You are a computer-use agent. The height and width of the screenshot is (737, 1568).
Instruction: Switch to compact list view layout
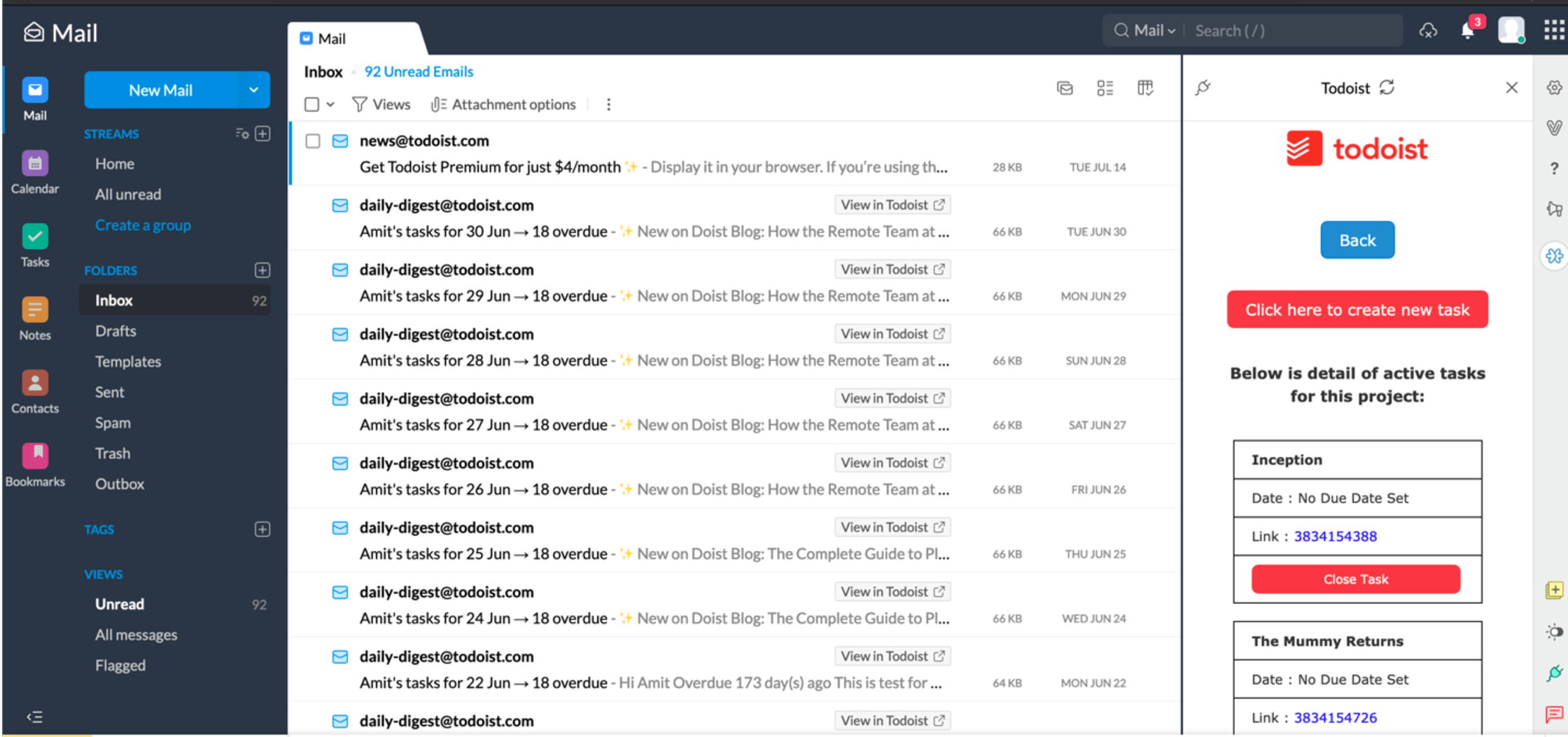(x=1105, y=88)
